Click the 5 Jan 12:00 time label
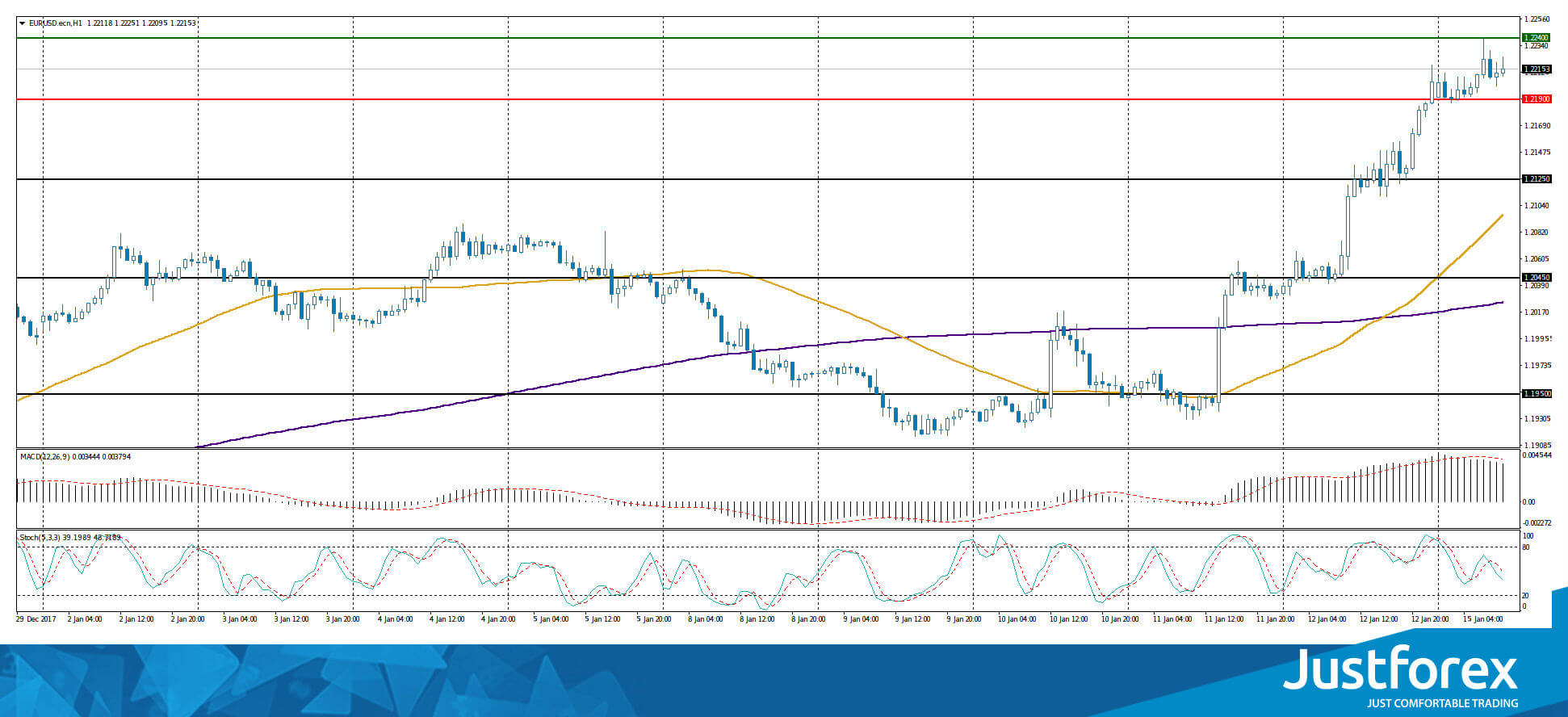This screenshot has width=1568, height=717. point(602,619)
